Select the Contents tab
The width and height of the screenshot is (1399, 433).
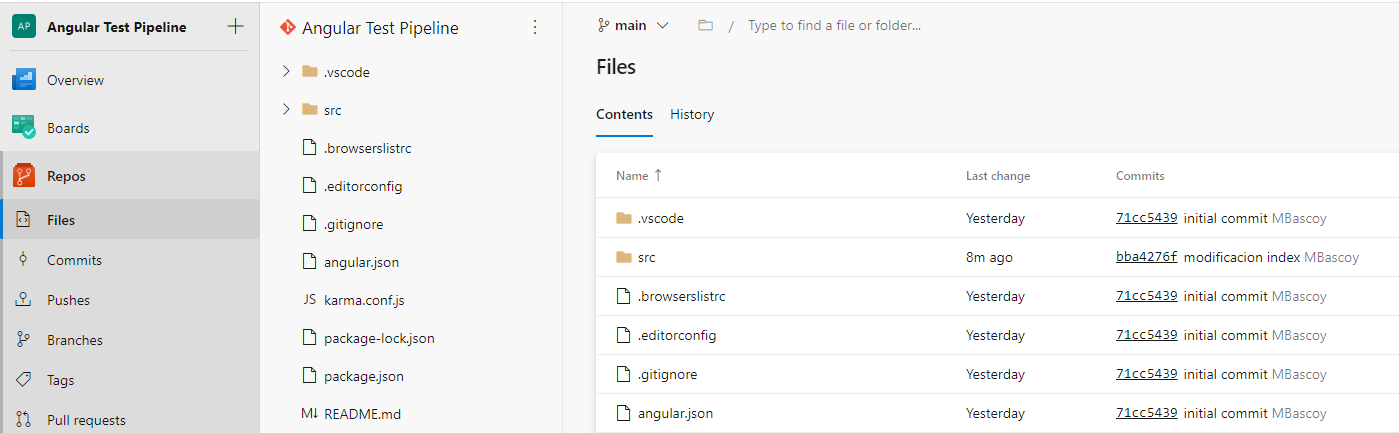click(x=624, y=115)
